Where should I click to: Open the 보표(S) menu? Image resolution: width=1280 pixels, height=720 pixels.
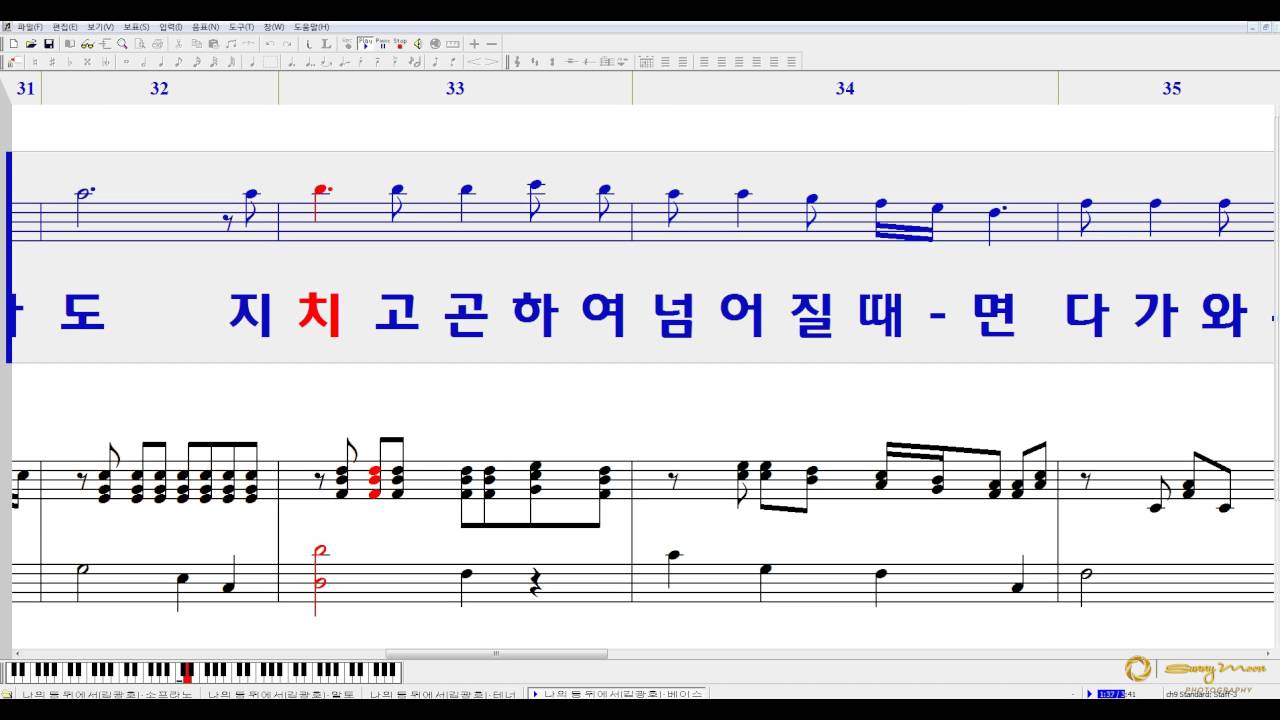tap(136, 27)
